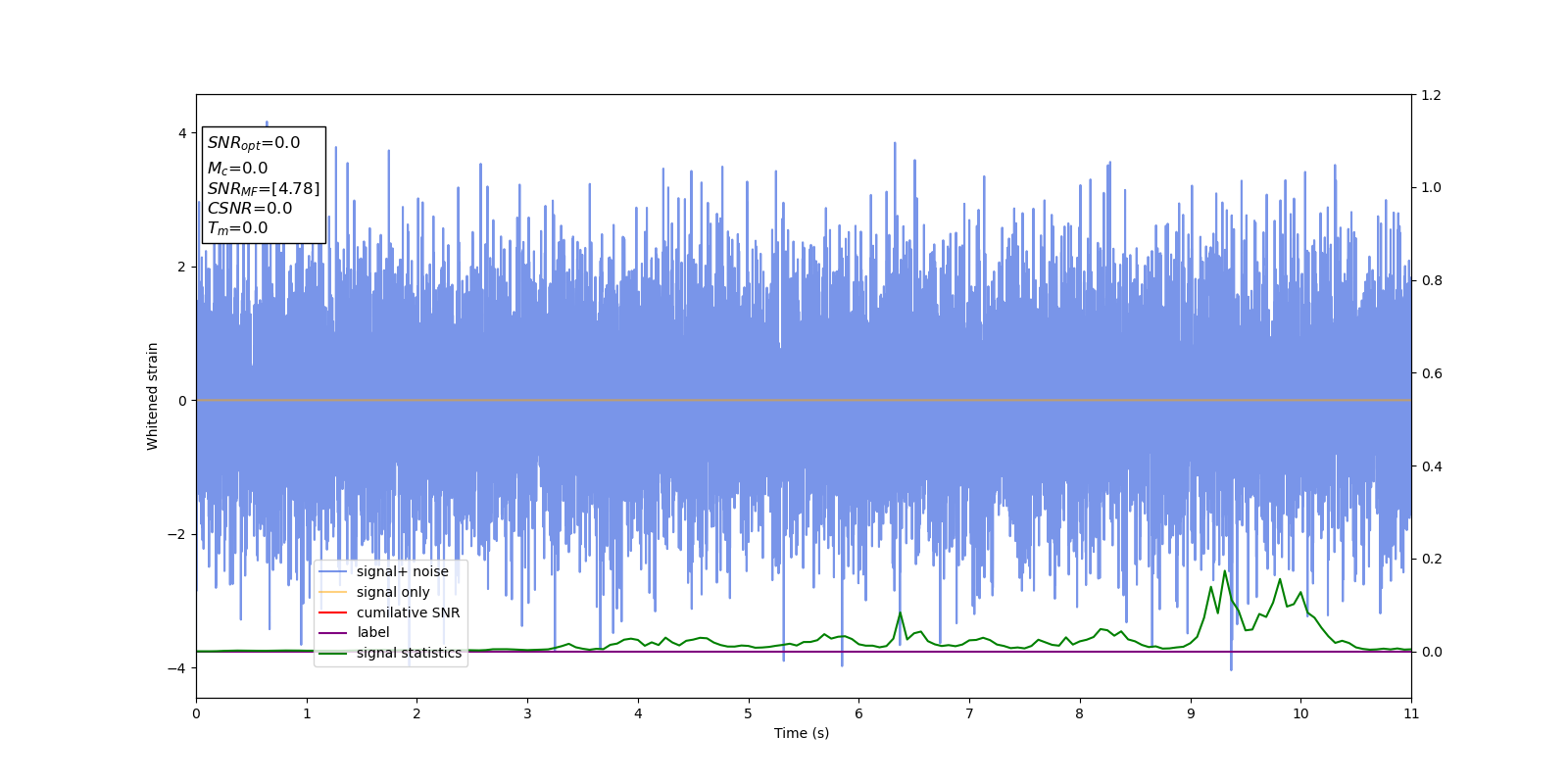The width and height of the screenshot is (1568, 784).
Task: Click the right y-axis tick label 0.6
Action: 1431,373
